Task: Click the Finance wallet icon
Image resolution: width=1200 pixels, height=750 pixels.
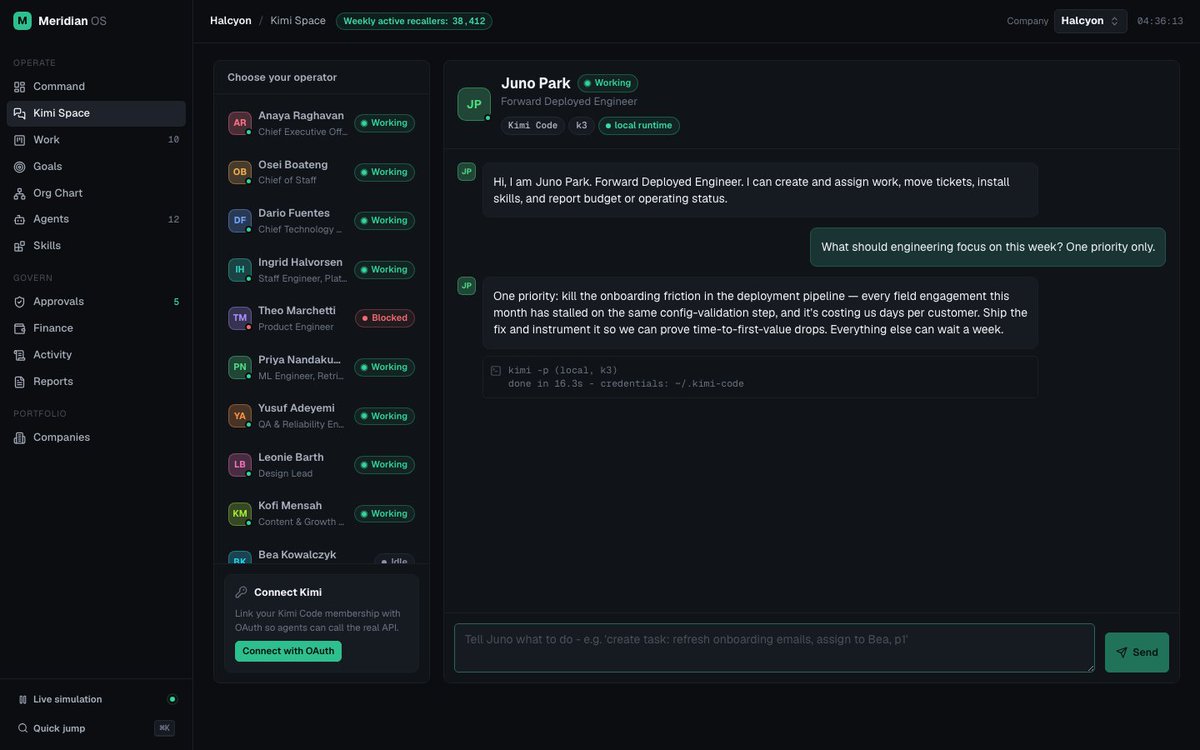Action: [20, 328]
